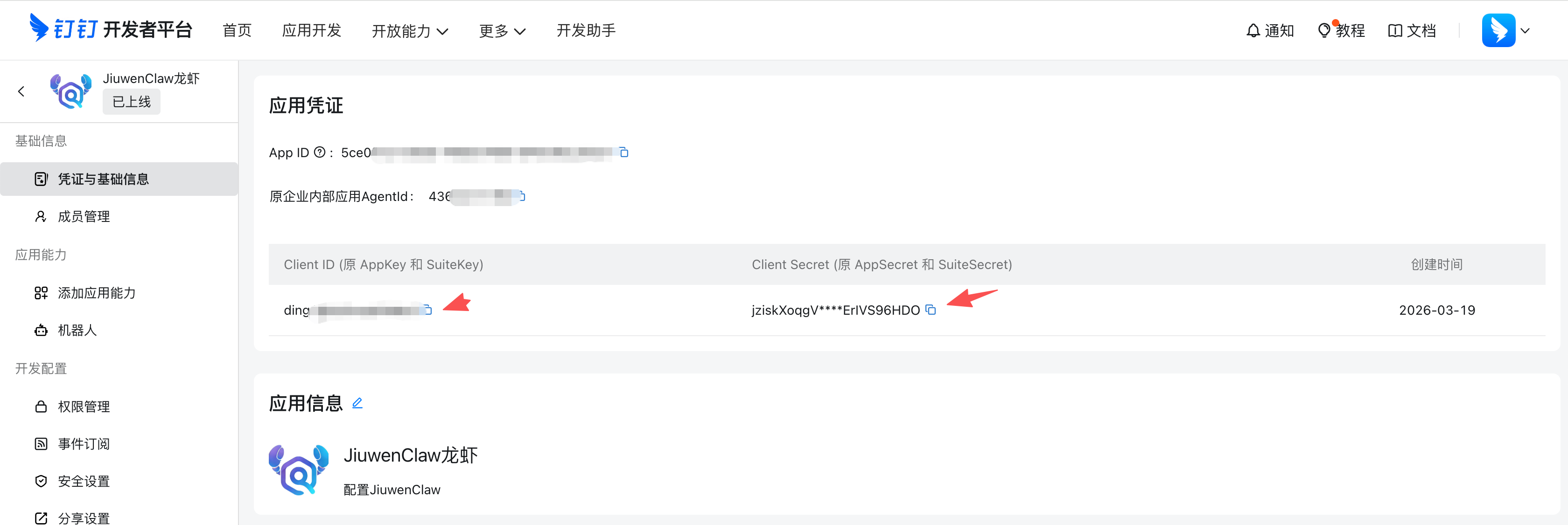Open 开发助手
Image resolution: width=1568 pixels, height=525 pixels.
586,30
